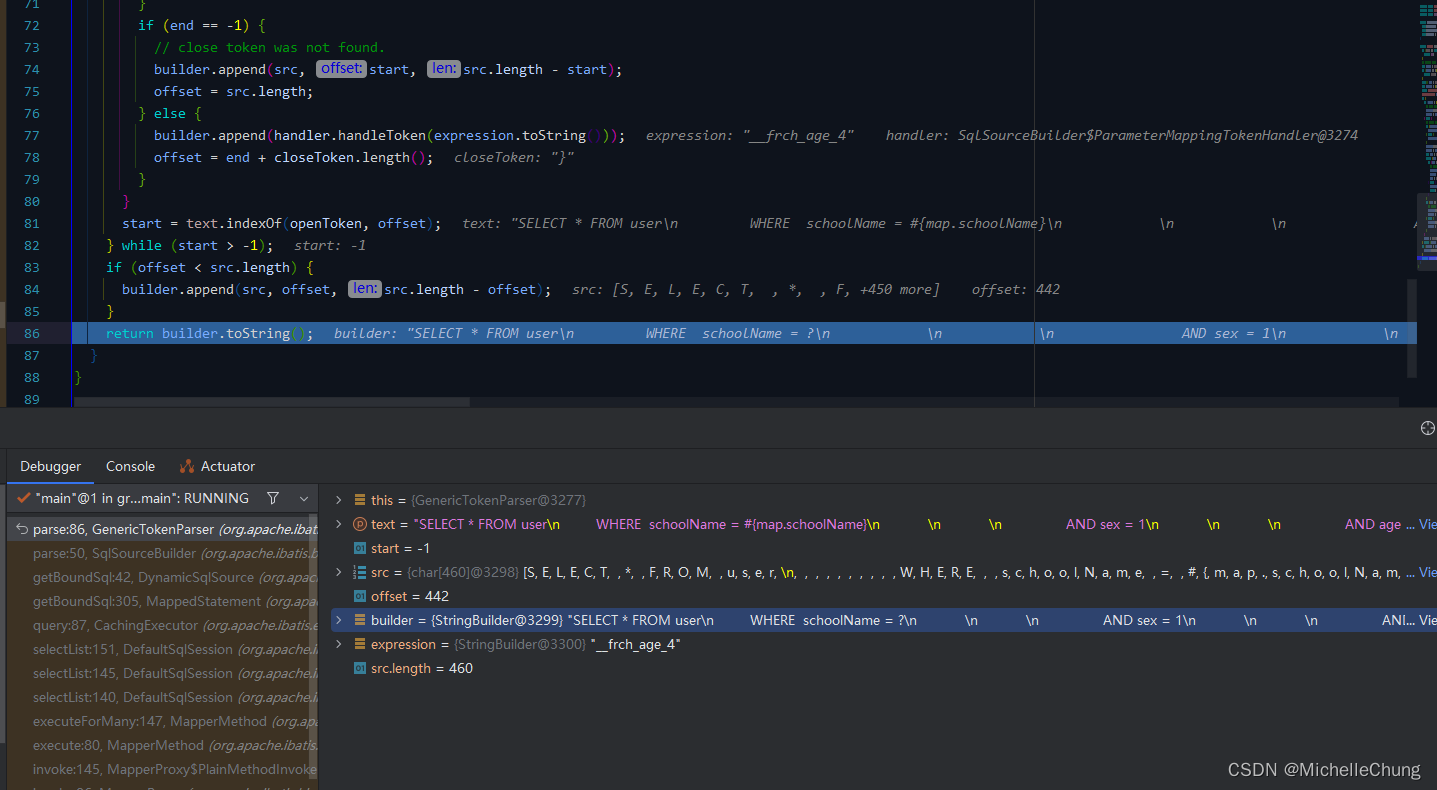Click the thread filter funnel icon
The height and width of the screenshot is (790, 1437).
(x=273, y=498)
